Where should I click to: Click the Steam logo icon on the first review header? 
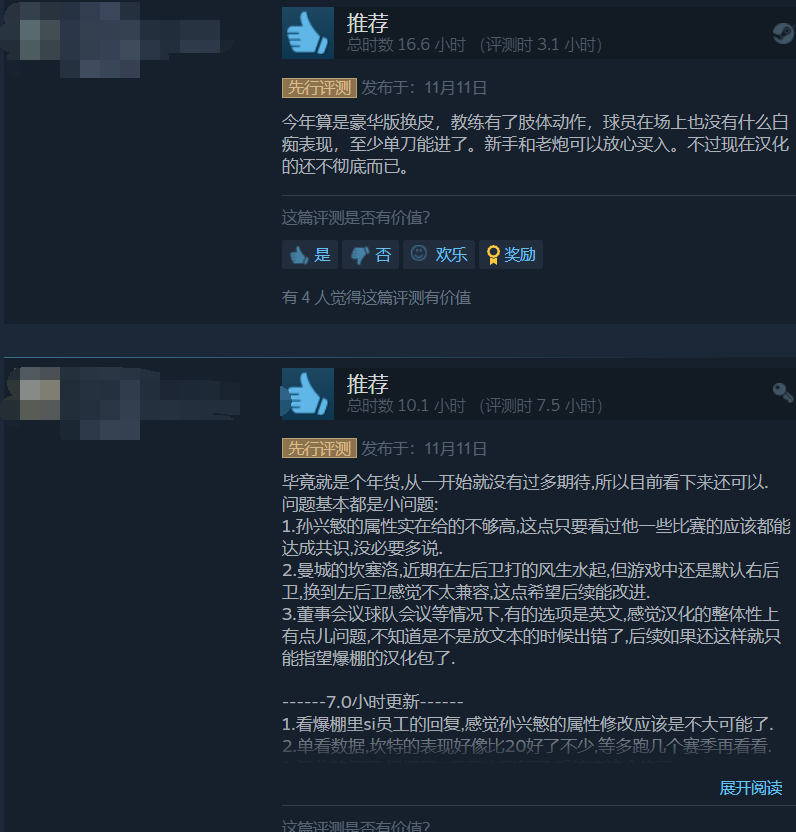pyautogui.click(x=783, y=33)
